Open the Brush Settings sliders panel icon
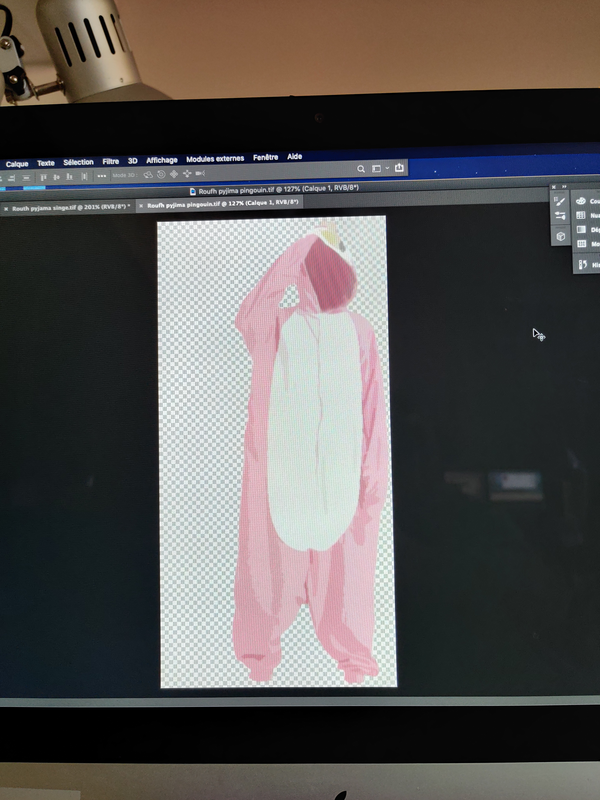 [x=560, y=216]
